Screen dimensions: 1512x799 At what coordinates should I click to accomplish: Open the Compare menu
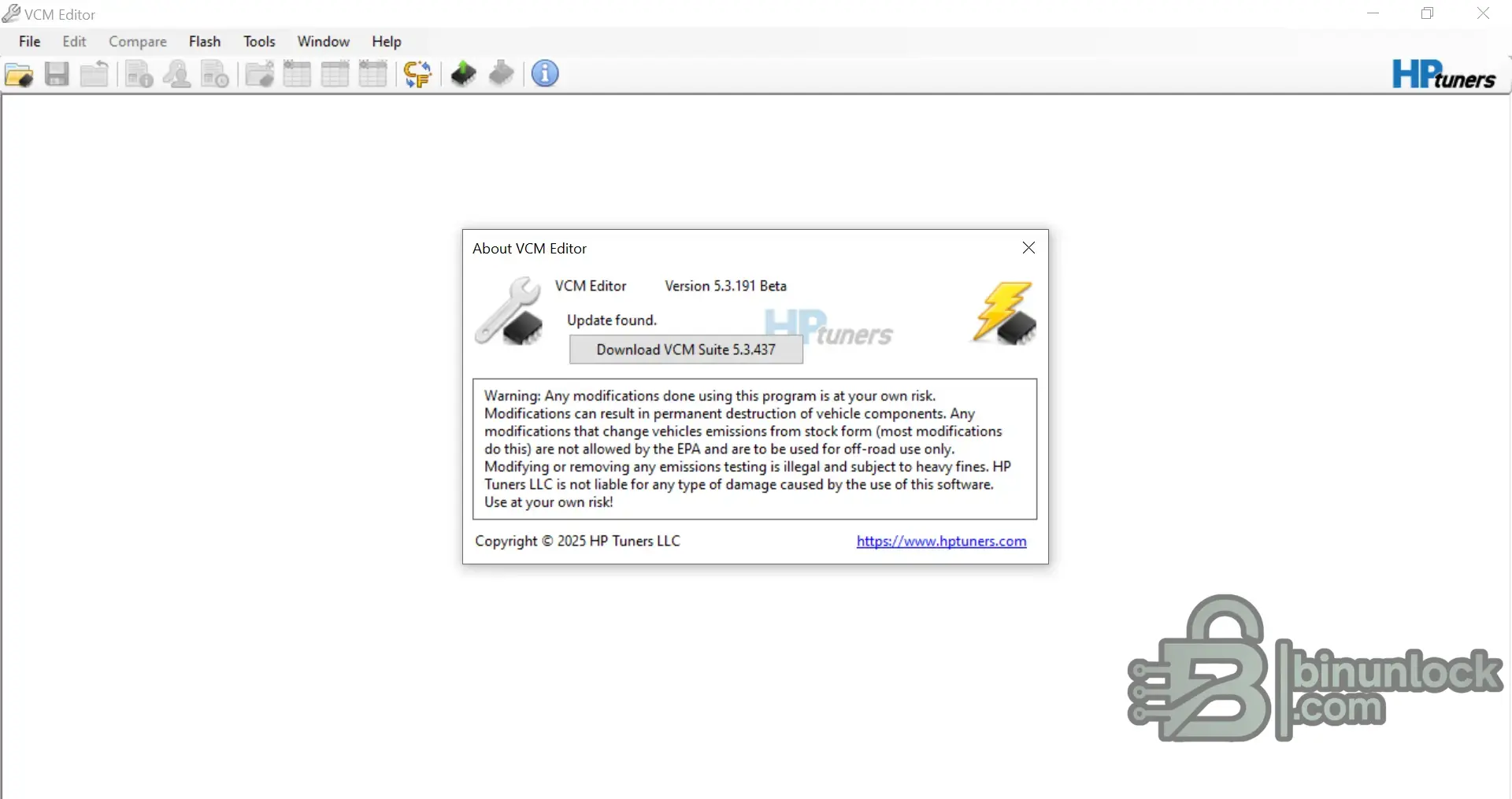point(138,42)
